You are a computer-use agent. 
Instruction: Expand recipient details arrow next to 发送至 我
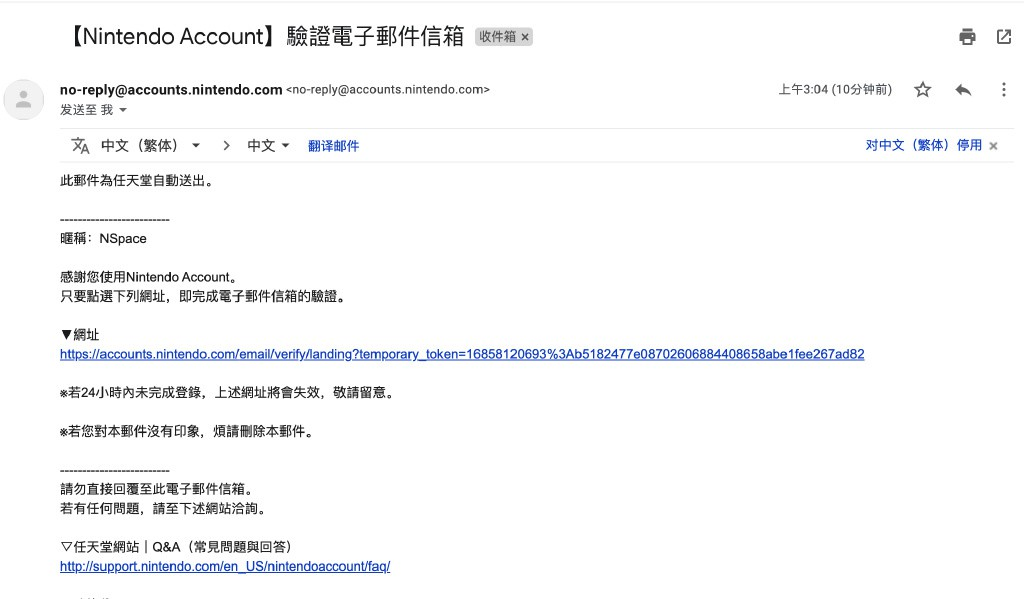pyautogui.click(x=123, y=110)
